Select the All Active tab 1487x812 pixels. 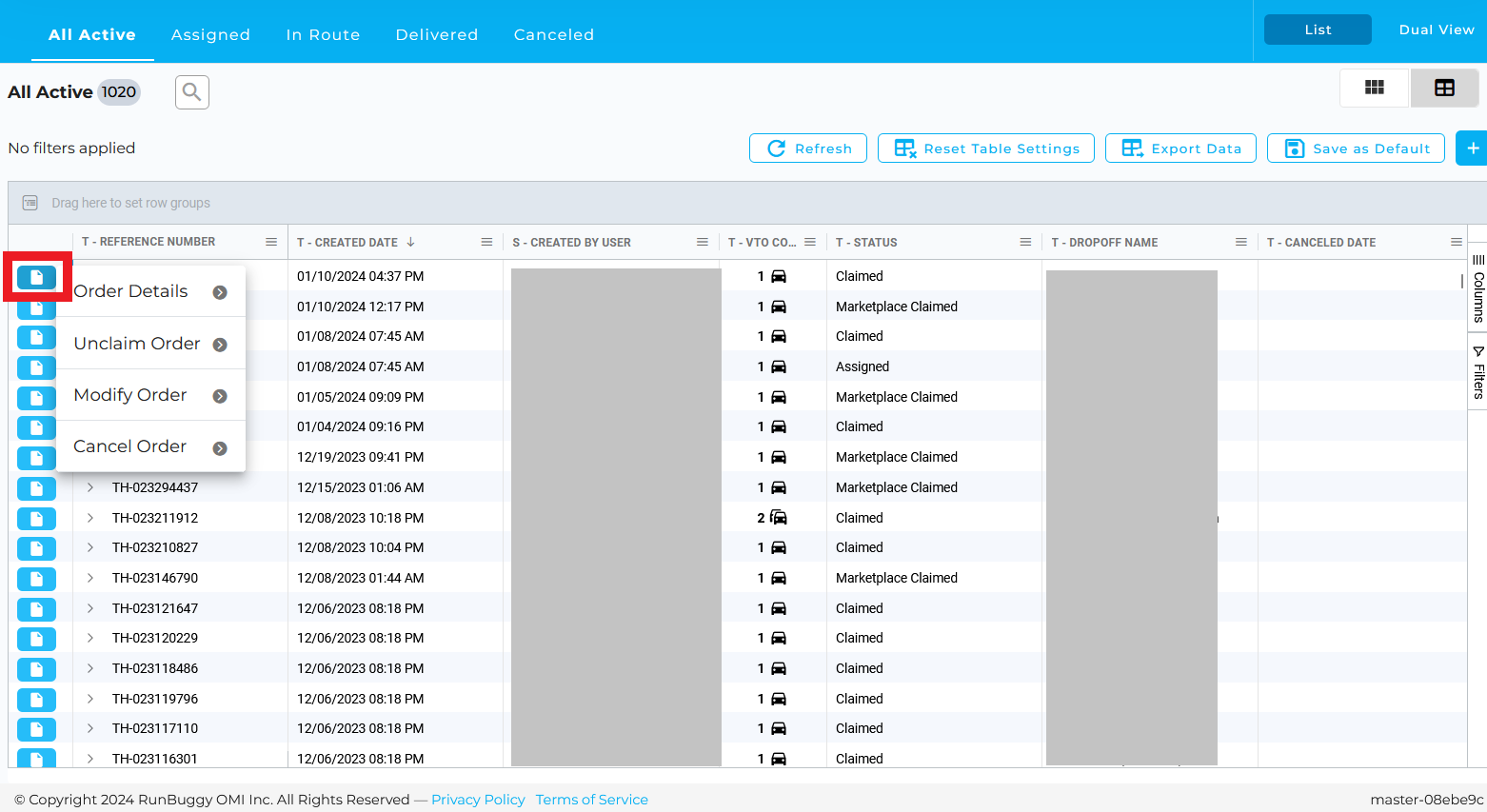tap(92, 34)
